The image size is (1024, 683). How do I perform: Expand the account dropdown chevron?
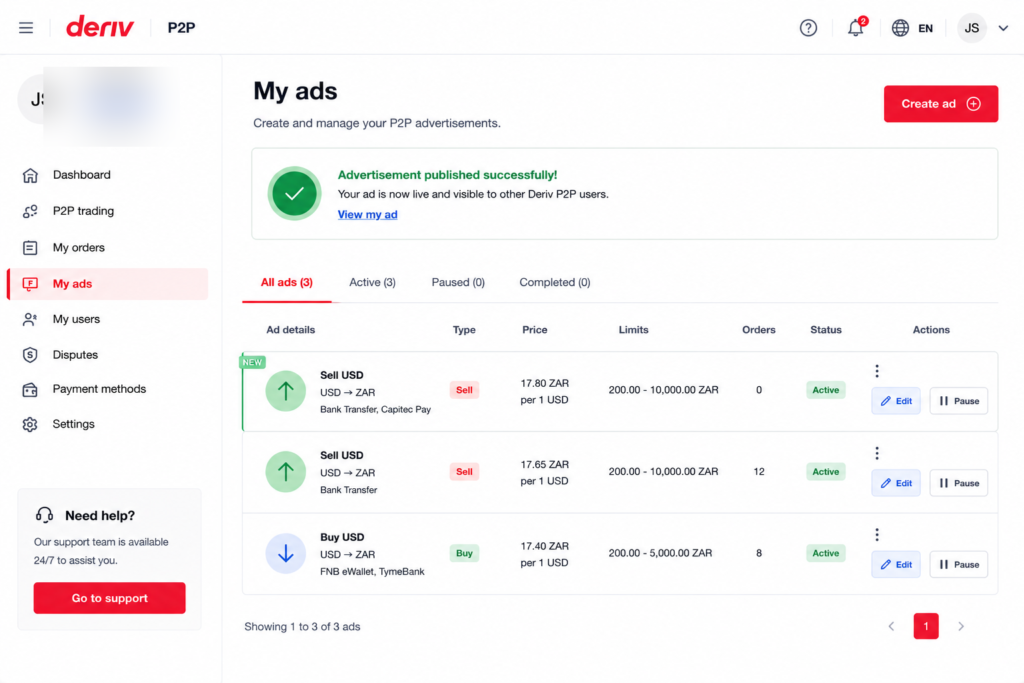1003,28
